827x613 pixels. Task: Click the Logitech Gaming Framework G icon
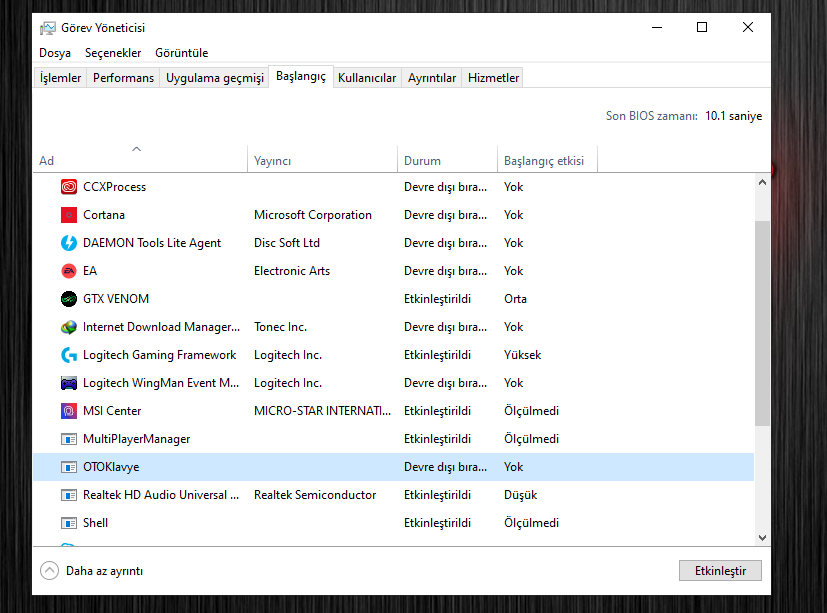69,355
